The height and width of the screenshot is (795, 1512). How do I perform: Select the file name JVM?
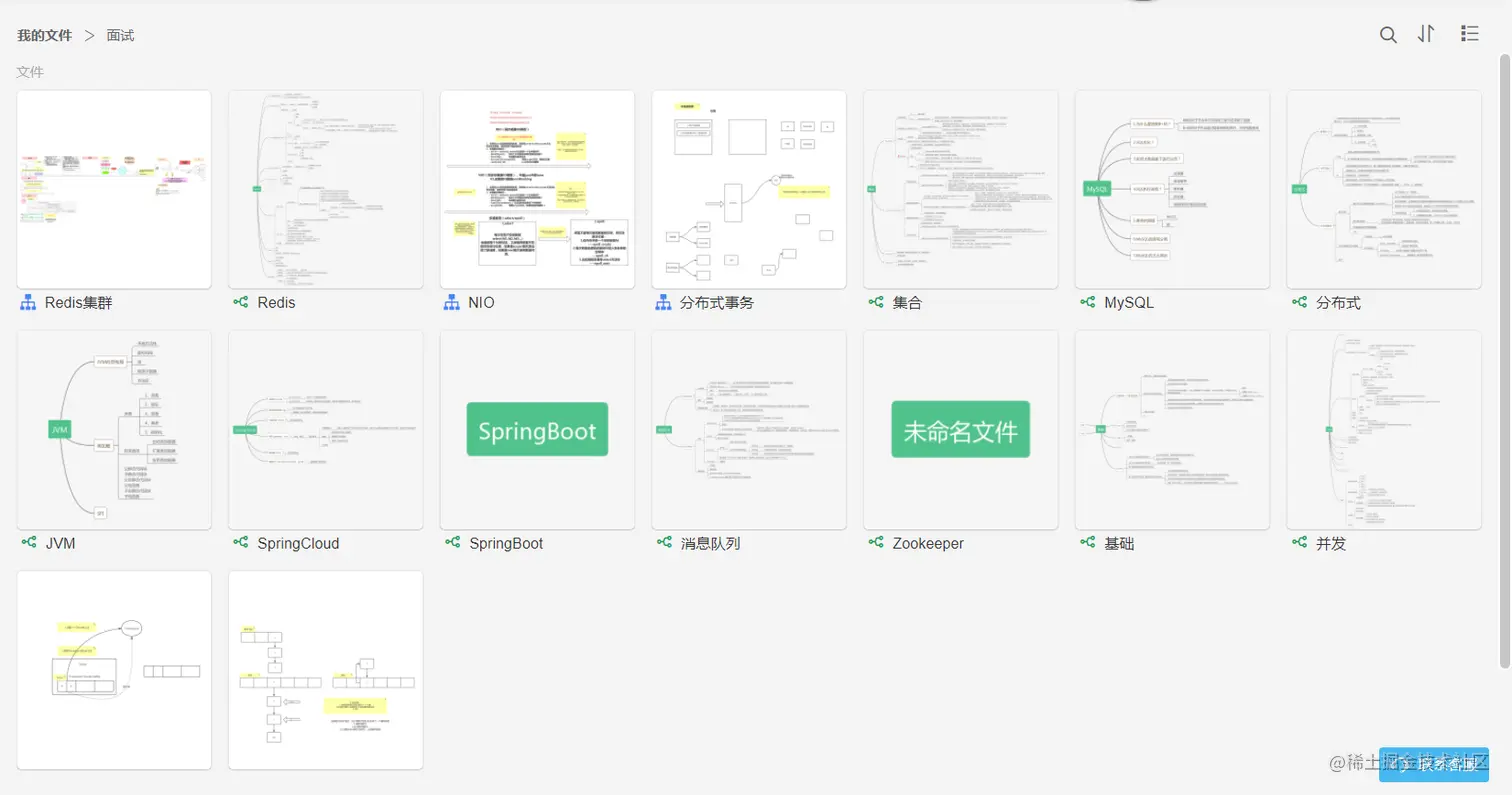click(61, 543)
